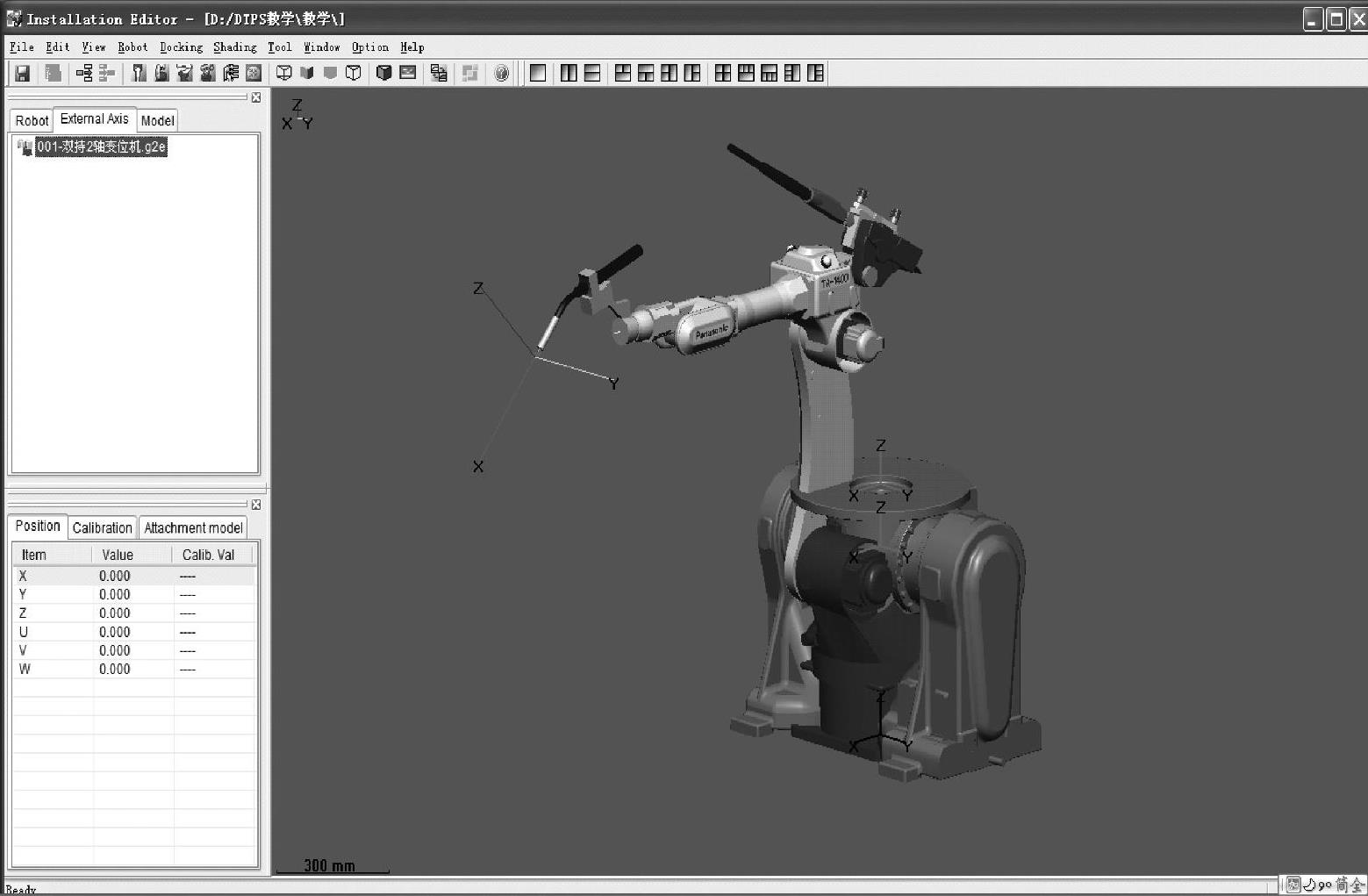
Task: Switch to the Model tab
Action: pos(157,121)
